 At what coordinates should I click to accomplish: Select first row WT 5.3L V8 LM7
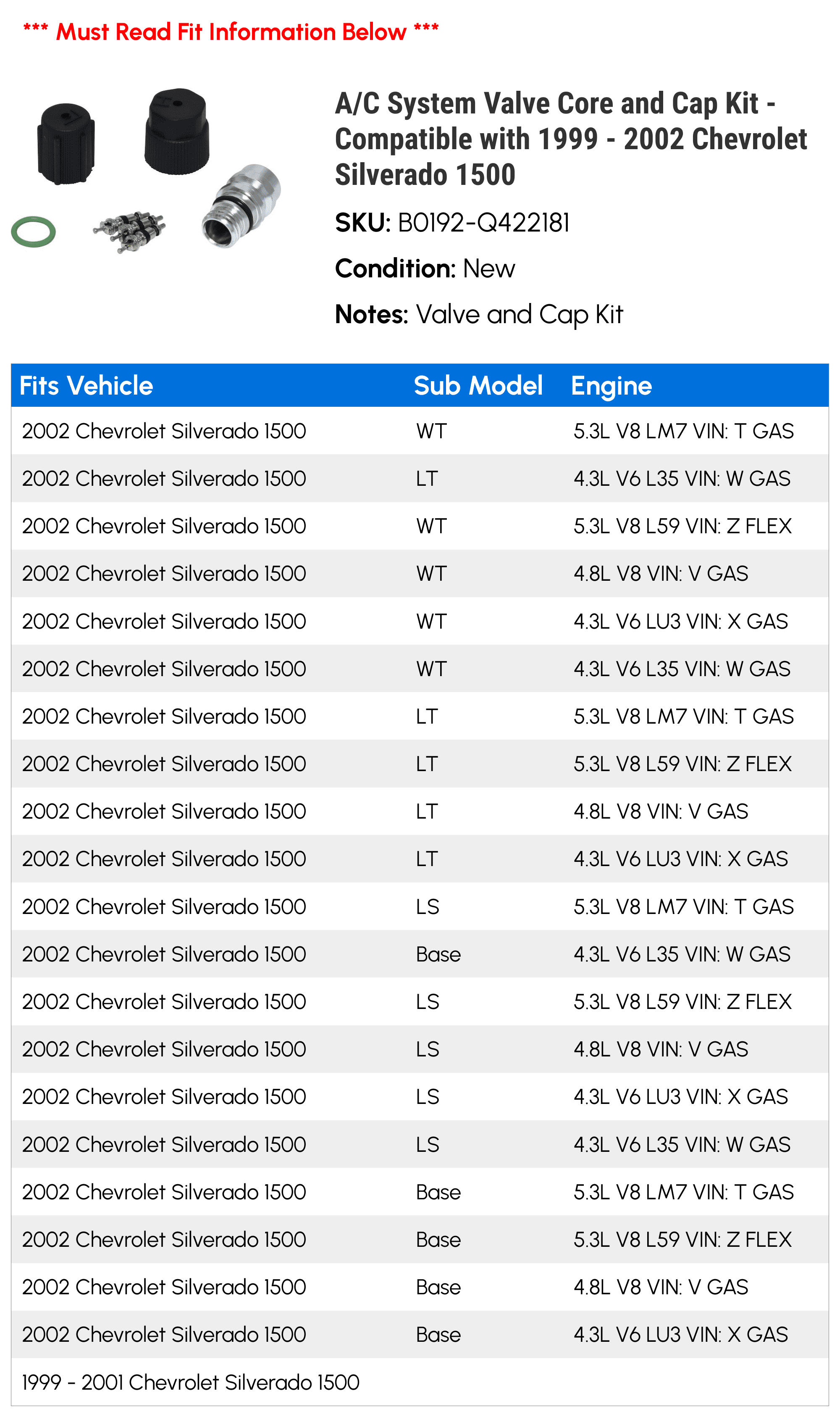[420, 431]
